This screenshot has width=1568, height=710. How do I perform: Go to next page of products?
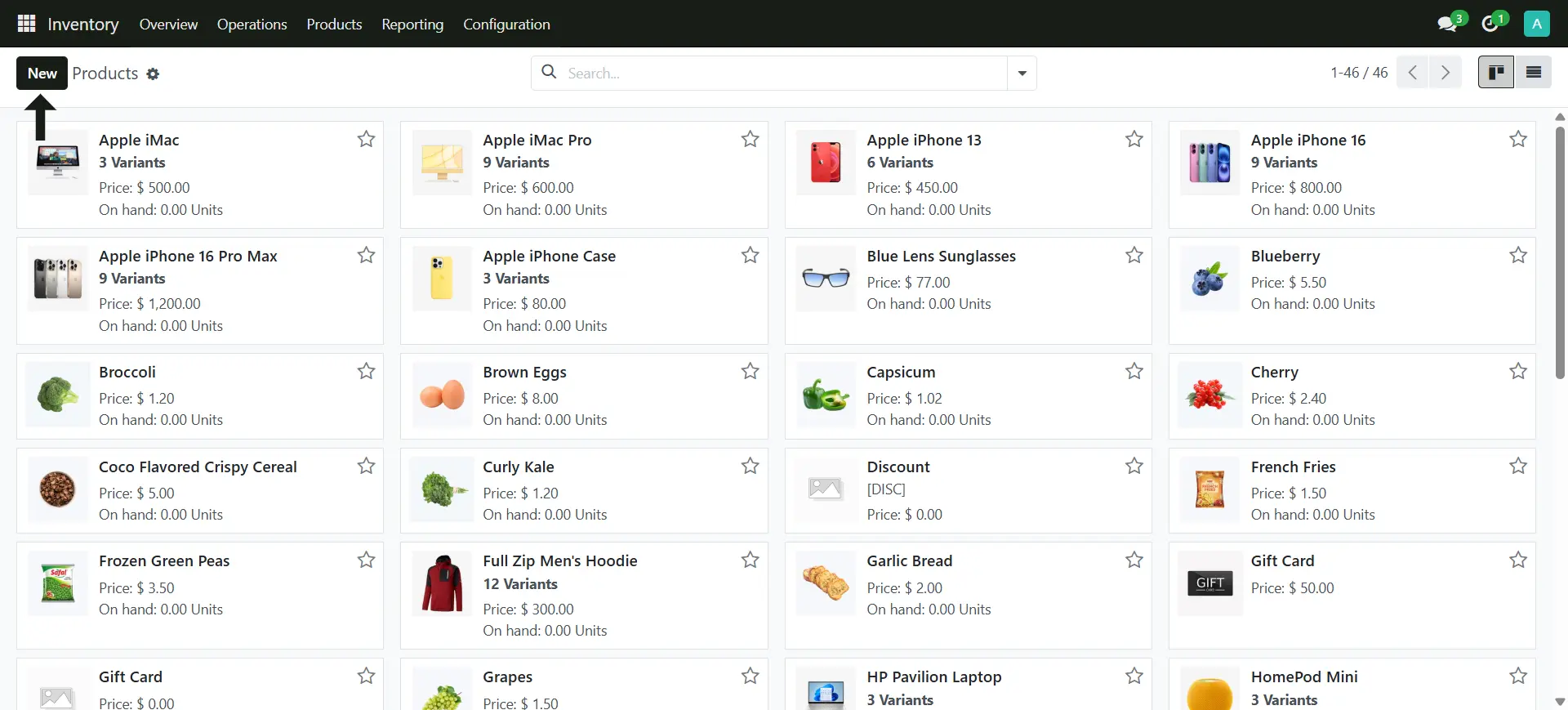click(1445, 73)
